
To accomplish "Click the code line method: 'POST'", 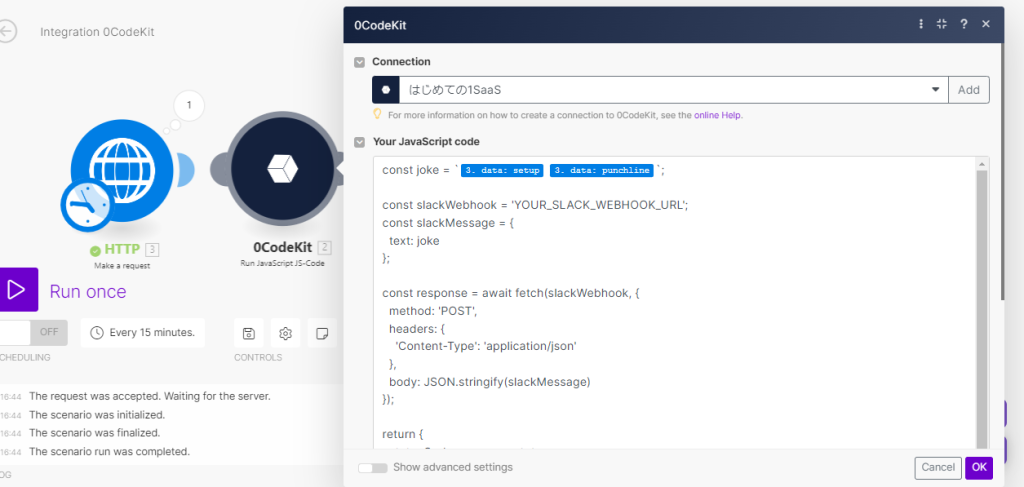I will click(434, 311).
